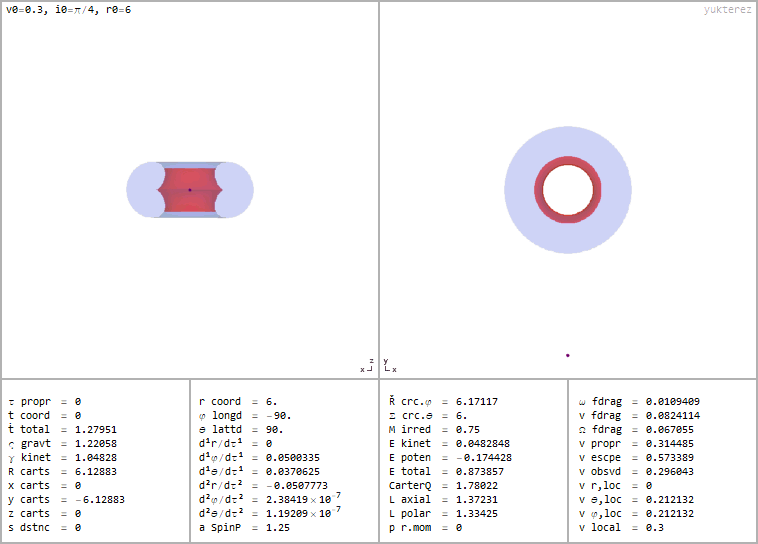Click the r coord row
758x544 pixels.
coord(238,402)
